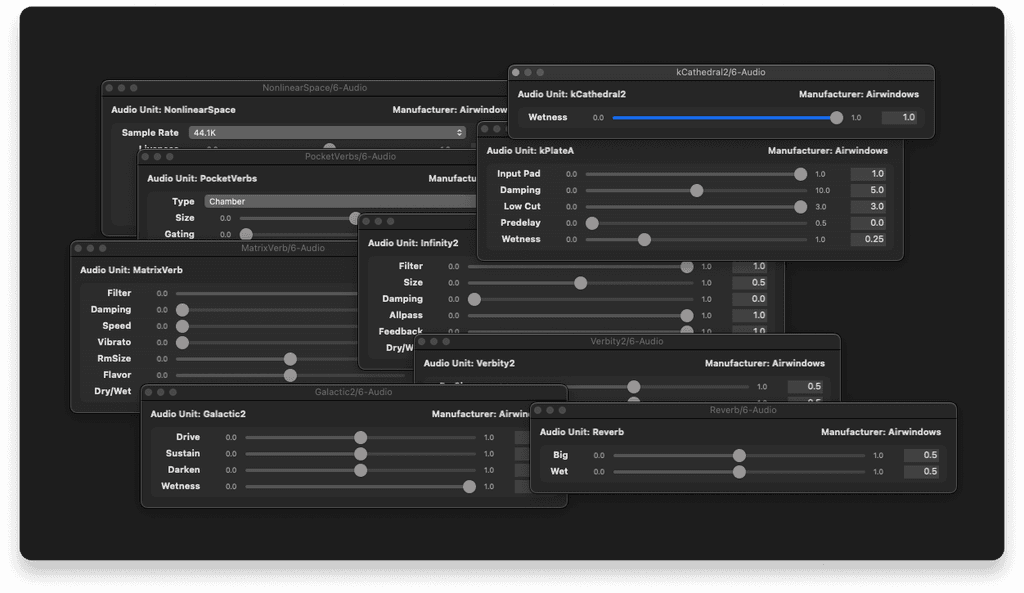Click the Big slider in Reverb
Viewport: 1024px width, 593px height.
(738, 455)
